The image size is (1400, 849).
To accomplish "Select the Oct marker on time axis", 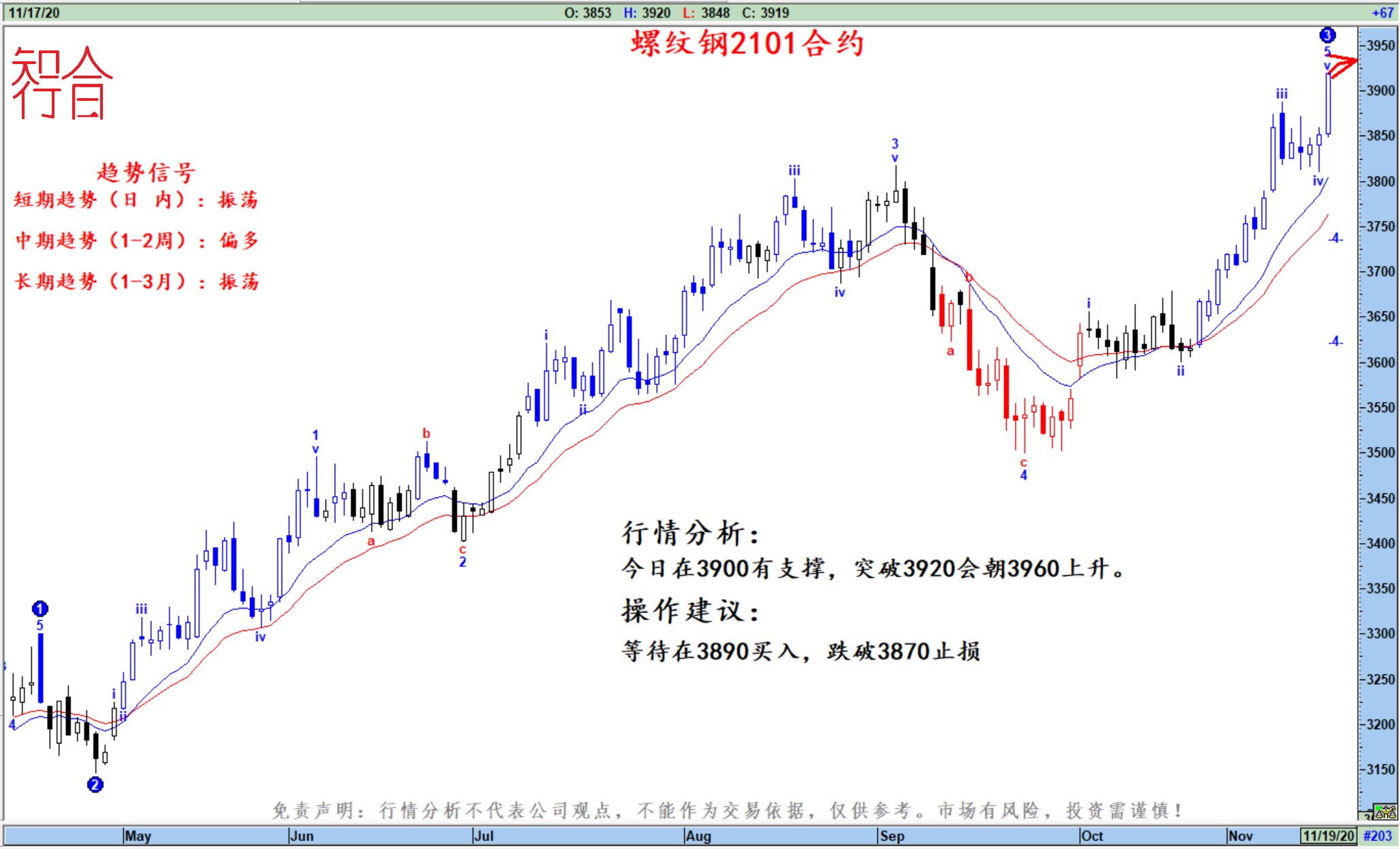I will click(1091, 836).
